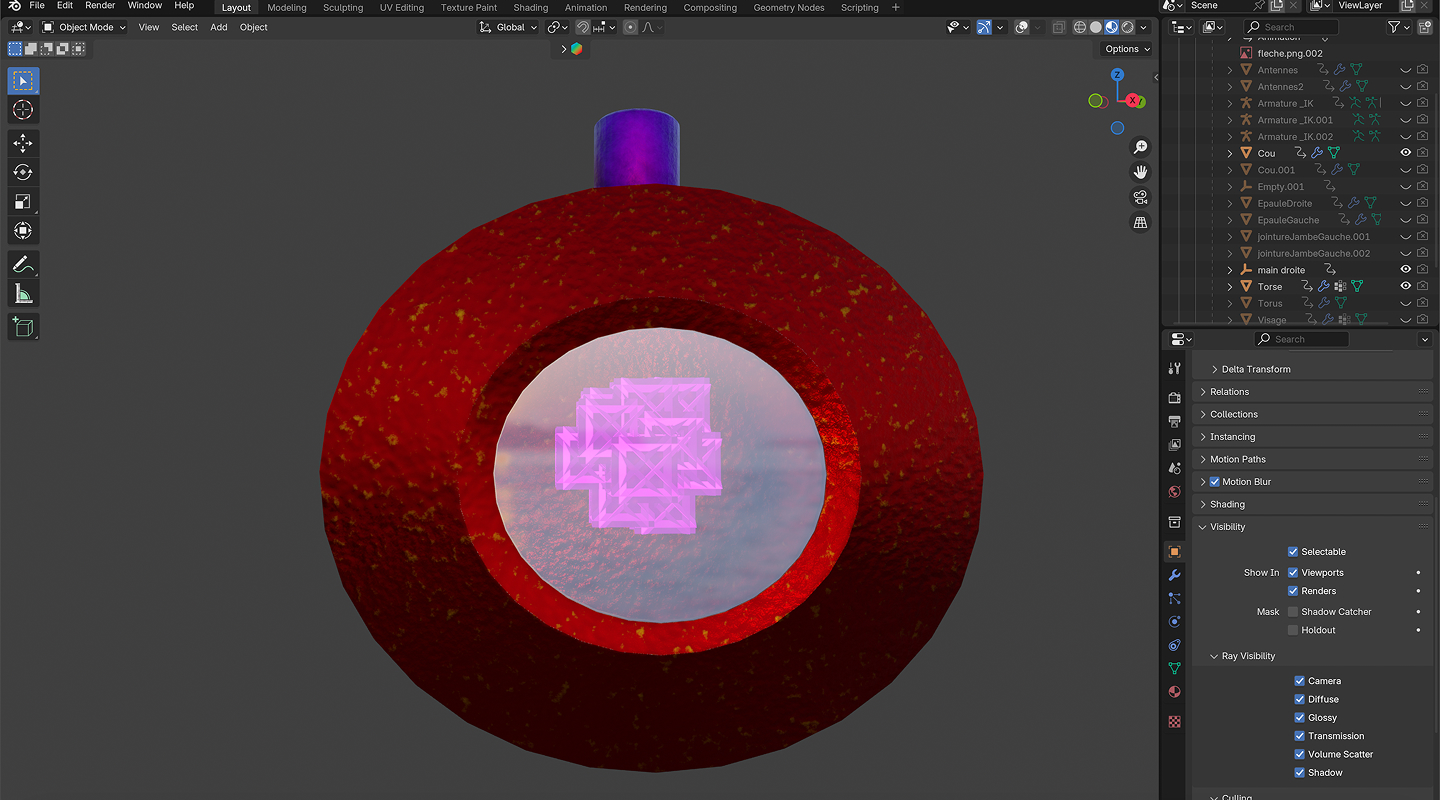Expand the Delta Transform section
This screenshot has height=800, width=1440.
(x=1255, y=369)
